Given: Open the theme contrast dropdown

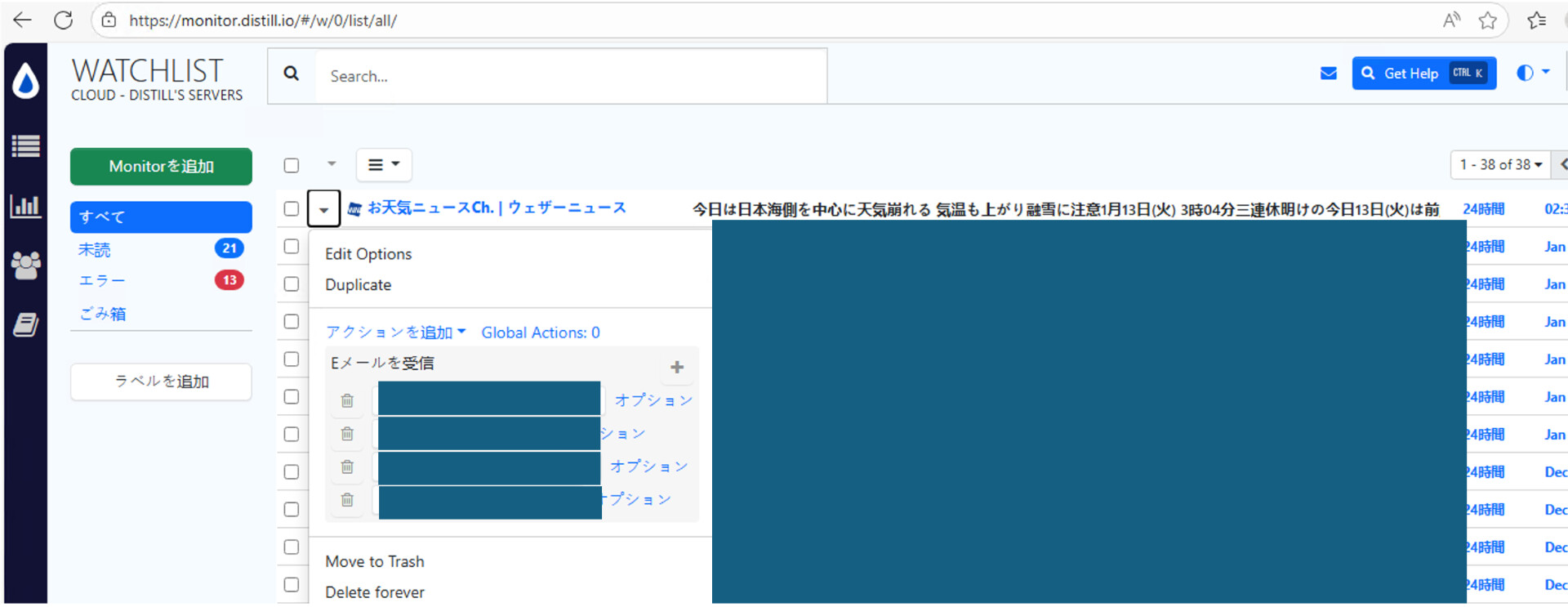Looking at the screenshot, I should point(1532,74).
